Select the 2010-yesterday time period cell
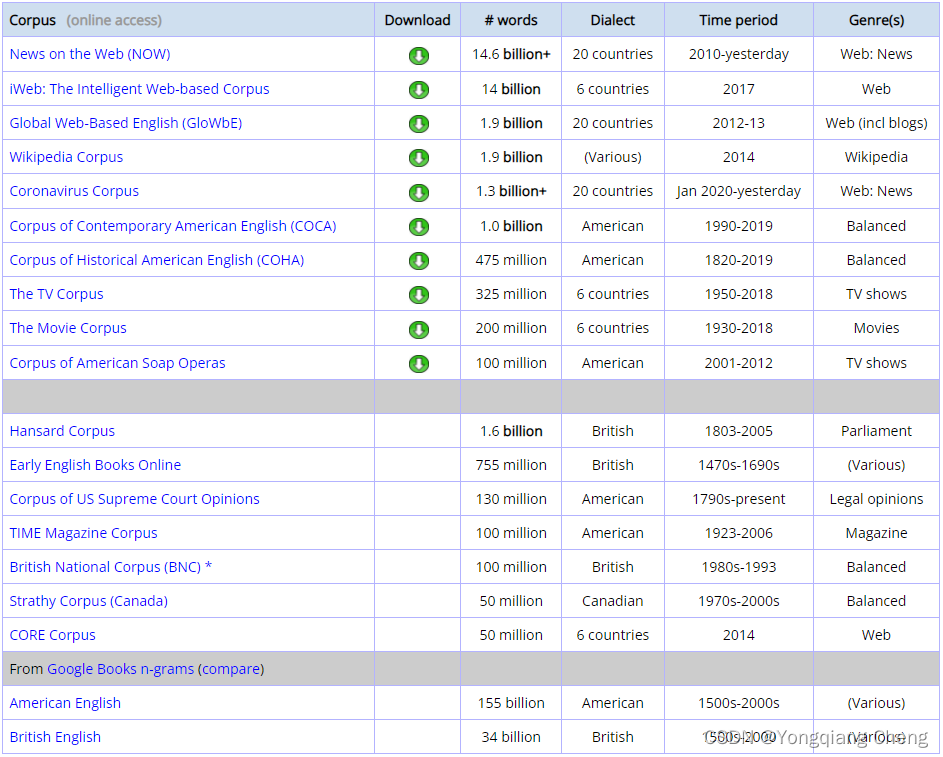 point(739,54)
